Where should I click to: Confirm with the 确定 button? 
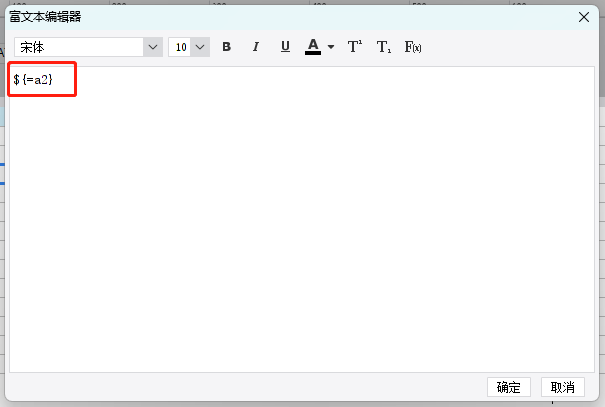[509, 387]
